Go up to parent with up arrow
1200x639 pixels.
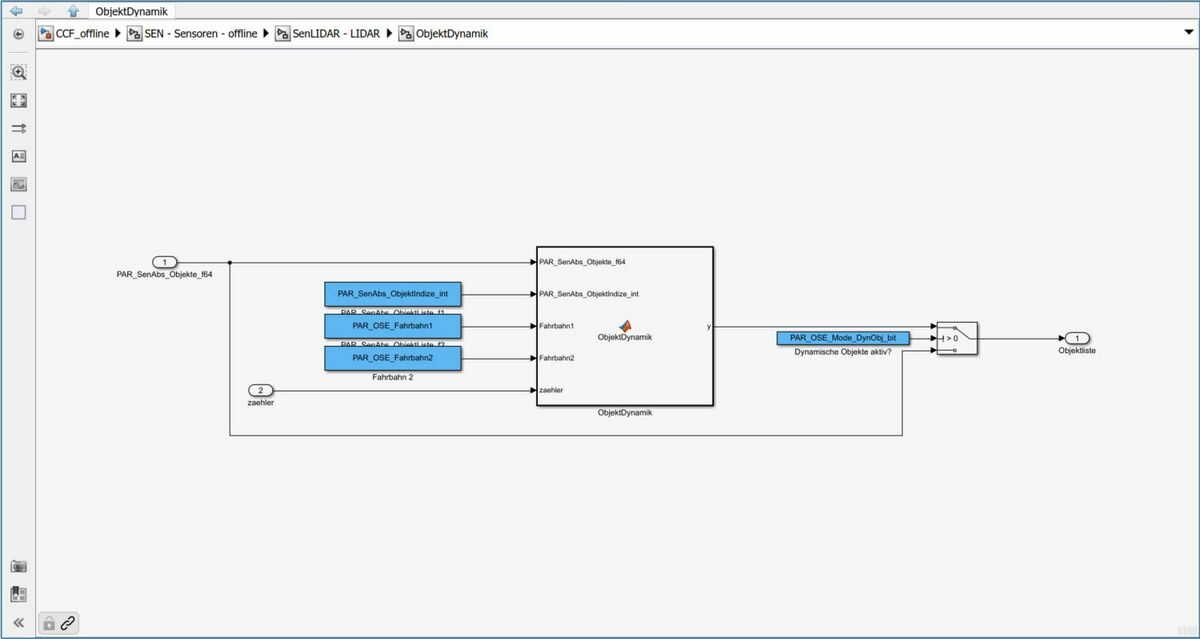(x=72, y=11)
